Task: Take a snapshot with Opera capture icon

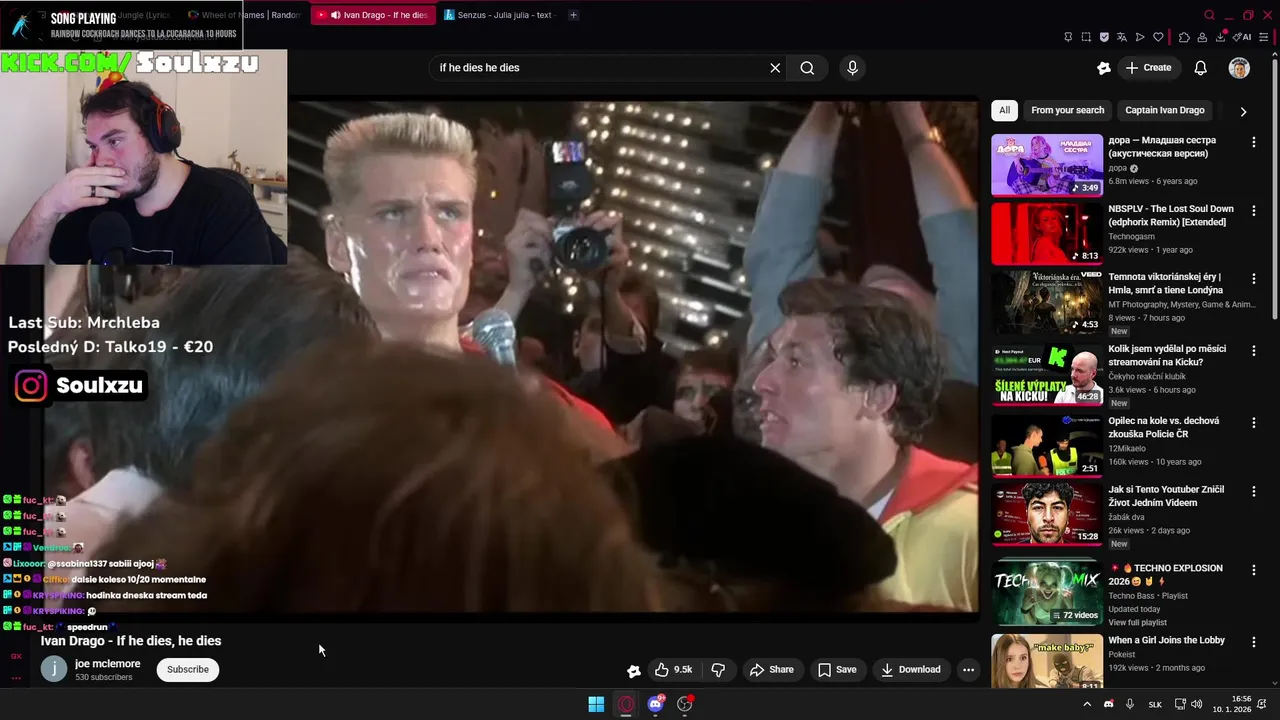Action: pos(1086,37)
